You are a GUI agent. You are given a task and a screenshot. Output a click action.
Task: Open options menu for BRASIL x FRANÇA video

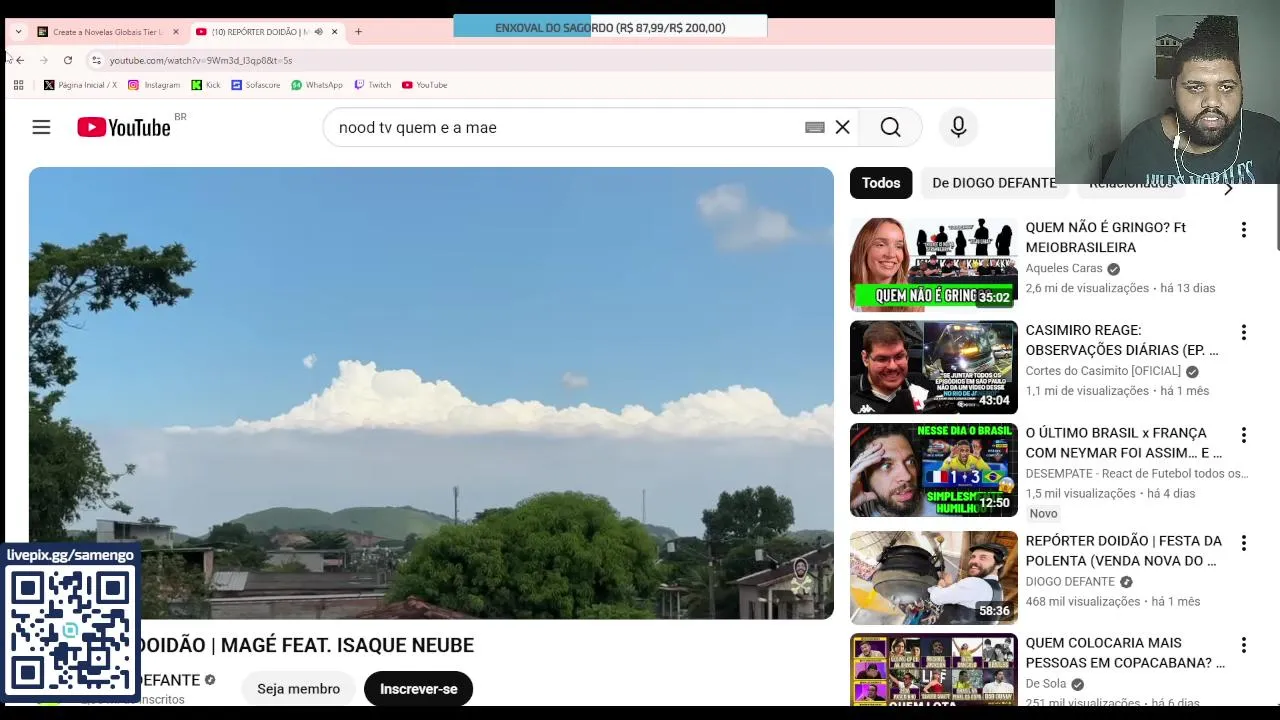tap(1244, 435)
